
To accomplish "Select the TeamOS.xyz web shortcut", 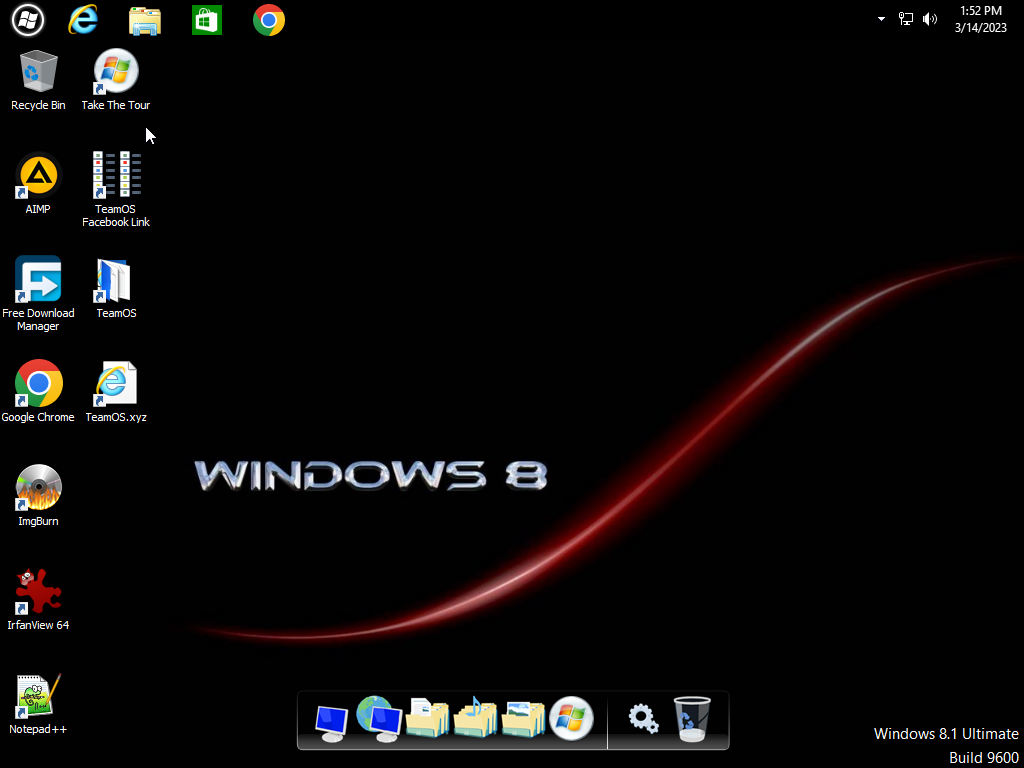I will [116, 391].
